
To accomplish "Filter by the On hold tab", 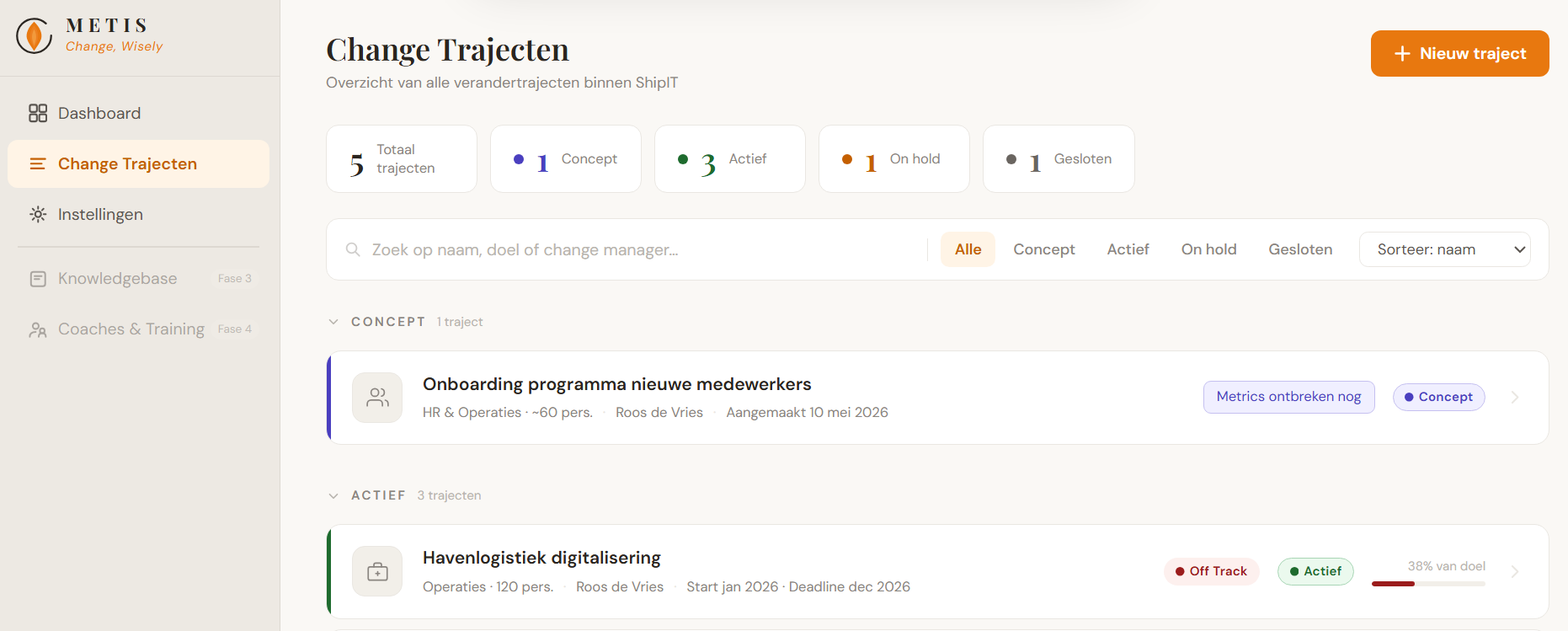I will (1208, 249).
